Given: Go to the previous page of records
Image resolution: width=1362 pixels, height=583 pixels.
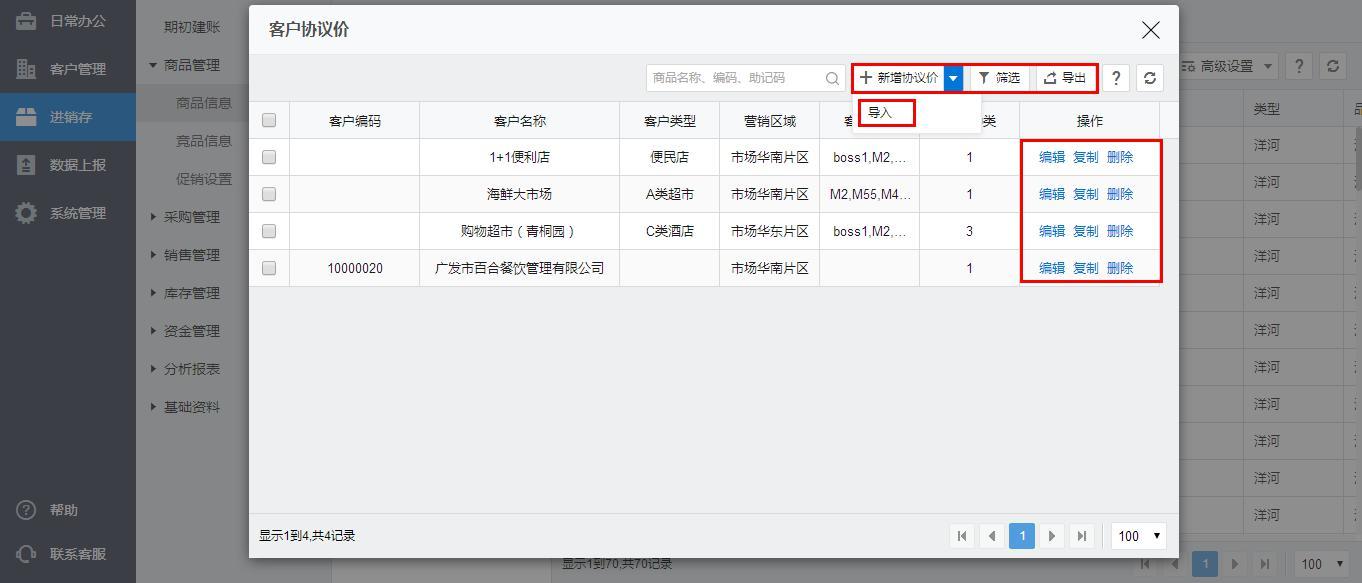Looking at the screenshot, I should (992, 536).
